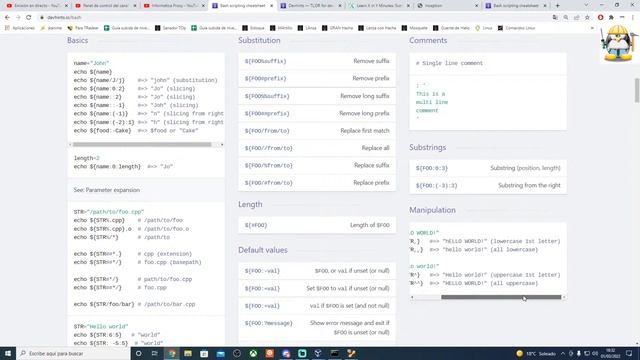Open the Para Tfadear bookmark
Viewport: 640px width, 360px height.
[83, 28]
